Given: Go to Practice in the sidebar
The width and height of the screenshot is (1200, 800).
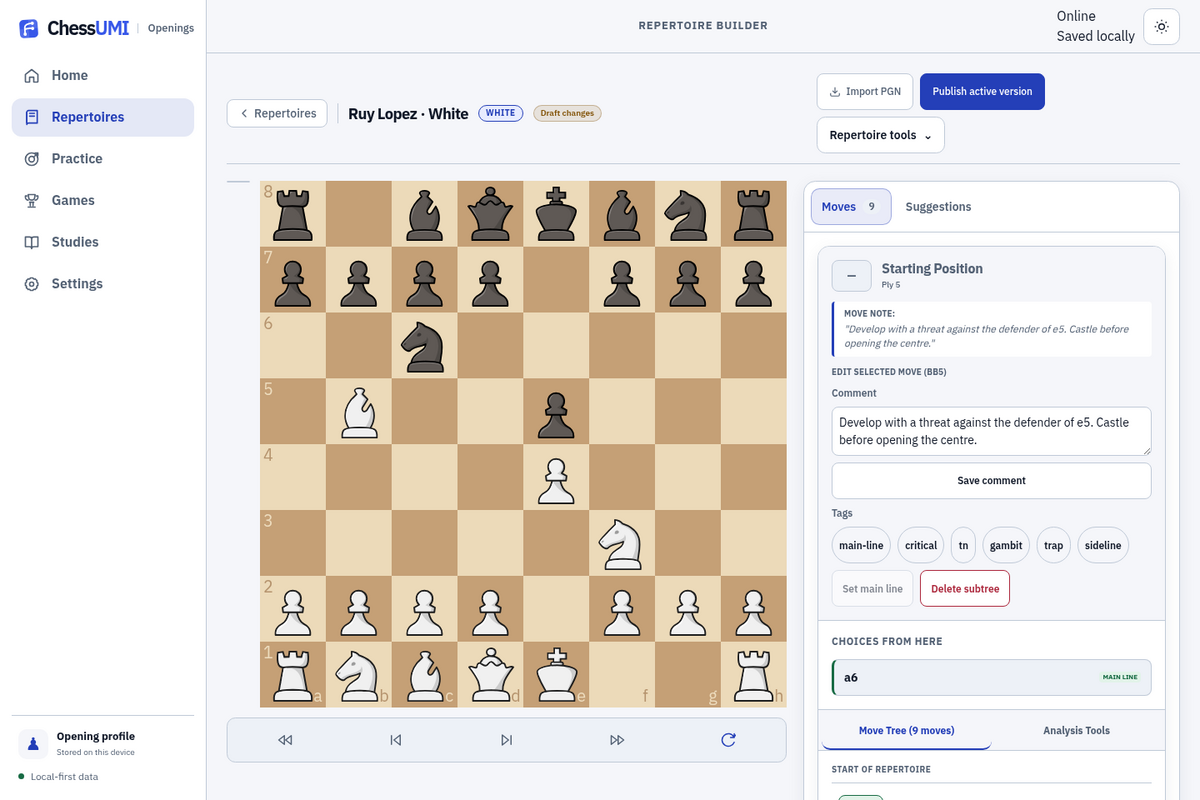Looking at the screenshot, I should tap(103, 159).
